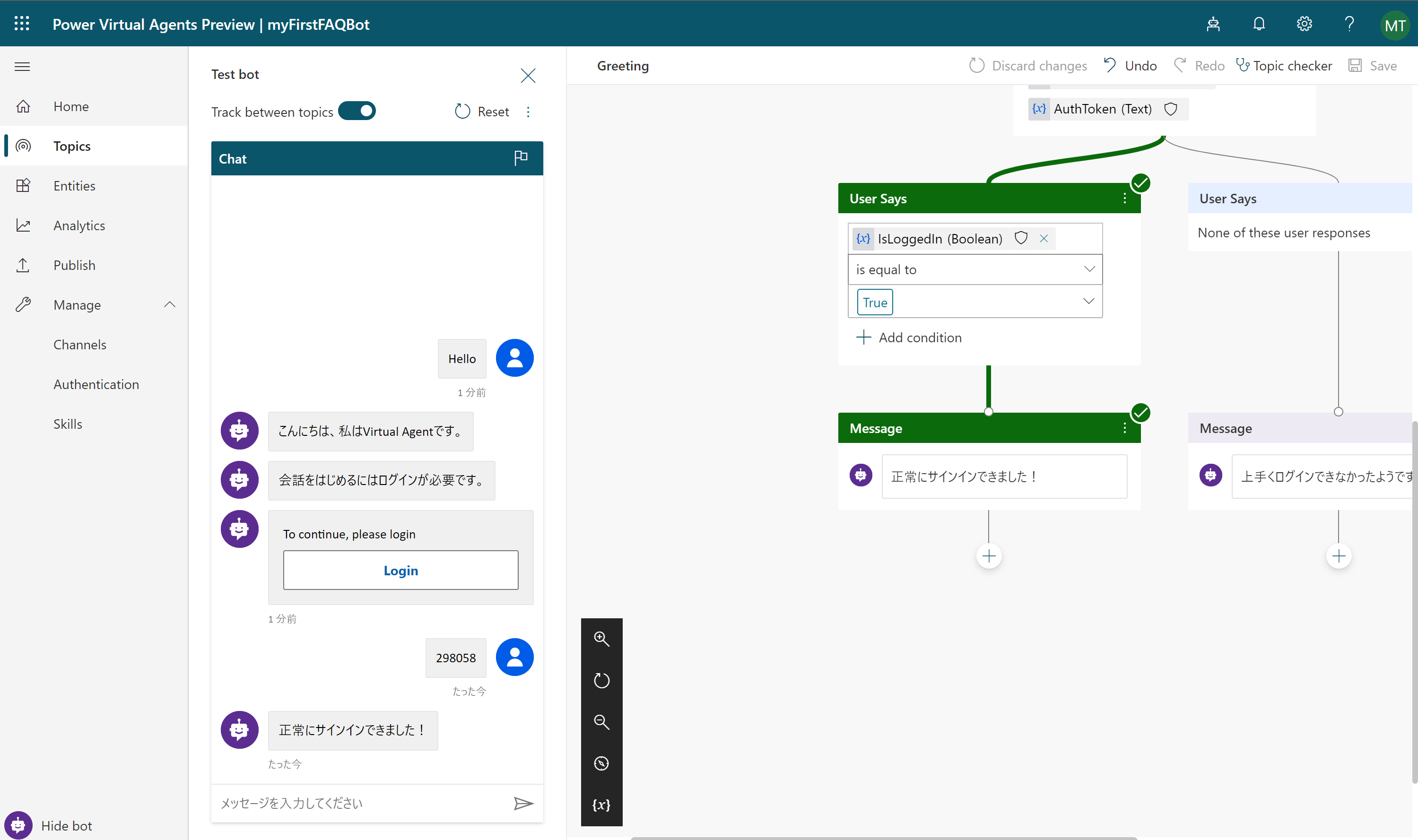The height and width of the screenshot is (840, 1418).
Task: Open the Topic checker
Action: [1284, 66]
